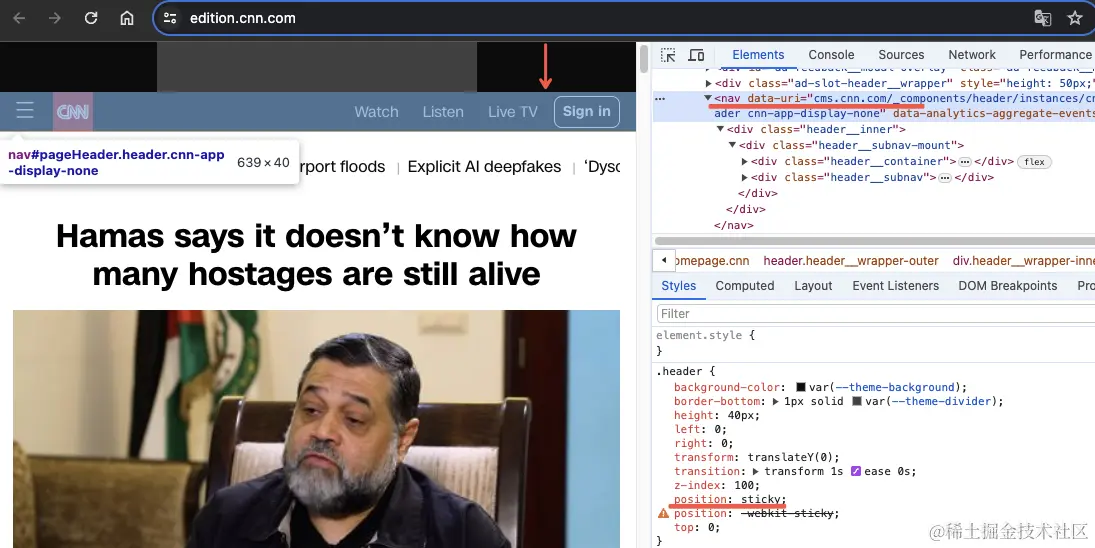Click the Sign in button

click(x=587, y=112)
